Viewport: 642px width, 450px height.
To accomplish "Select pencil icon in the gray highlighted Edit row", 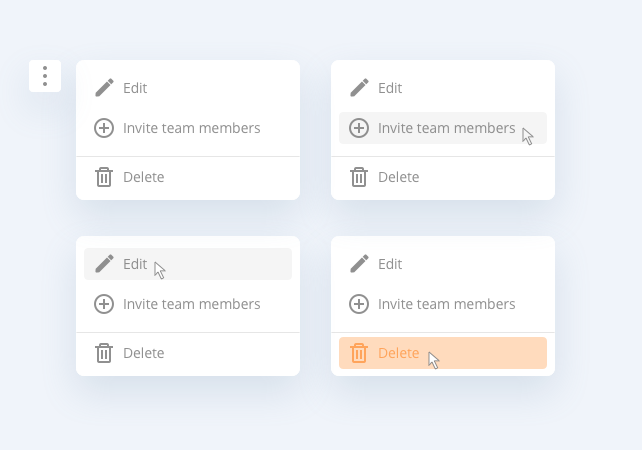I will (104, 264).
